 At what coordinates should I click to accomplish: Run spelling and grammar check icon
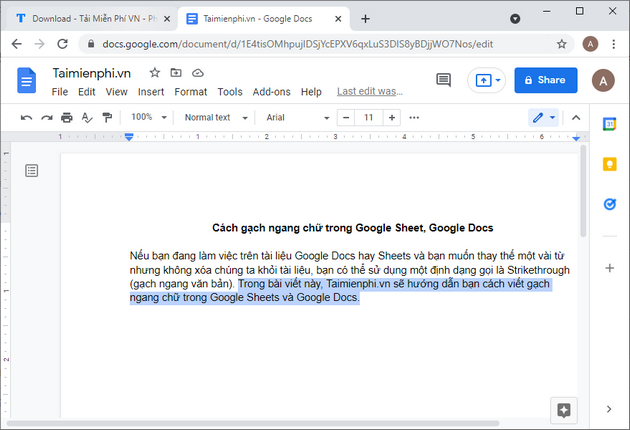[87, 118]
